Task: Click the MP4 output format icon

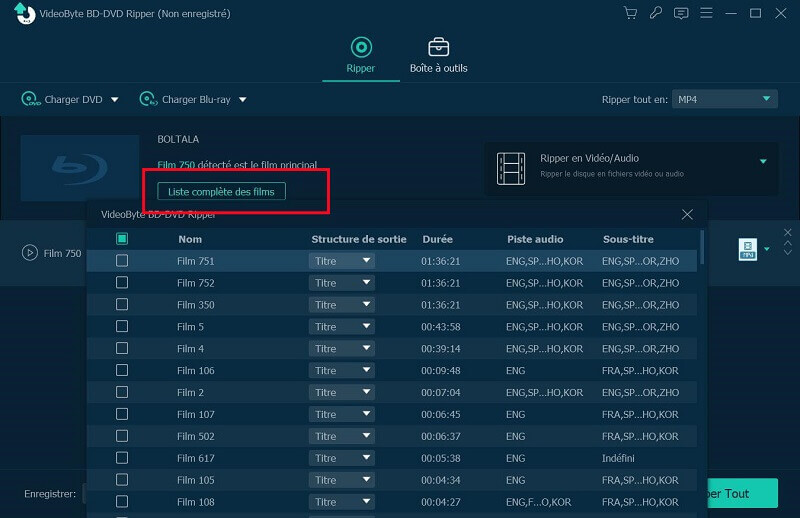Action: click(x=747, y=249)
